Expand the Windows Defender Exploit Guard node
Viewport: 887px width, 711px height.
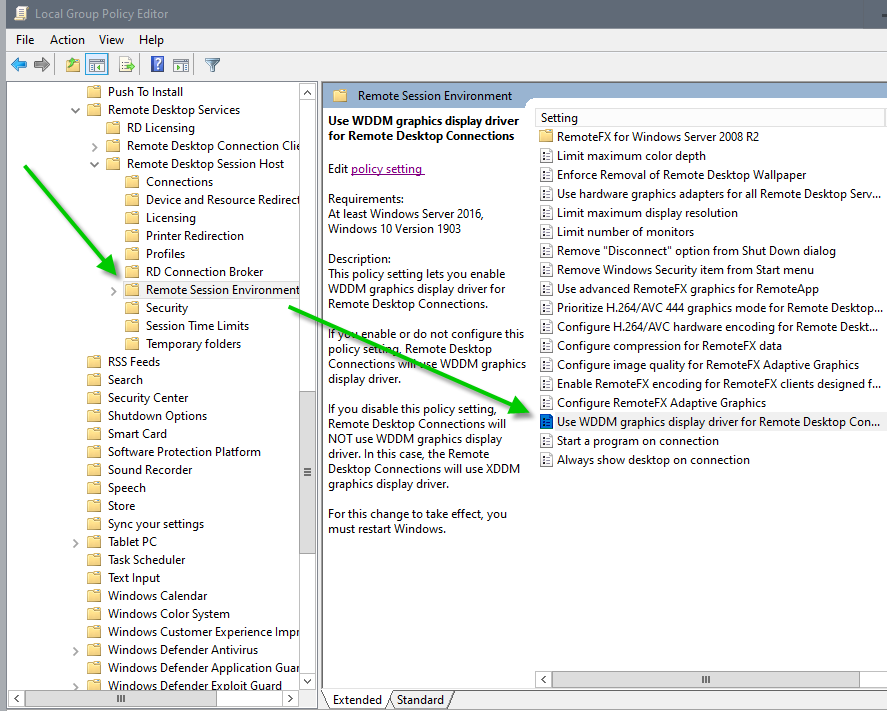tap(75, 686)
